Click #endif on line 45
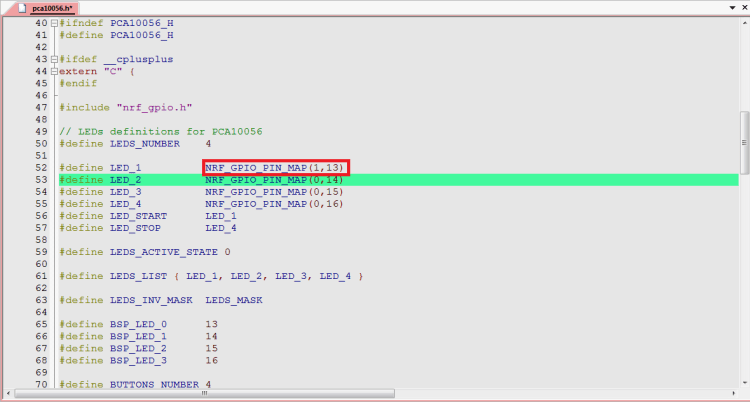This screenshot has width=750, height=402. pos(78,83)
